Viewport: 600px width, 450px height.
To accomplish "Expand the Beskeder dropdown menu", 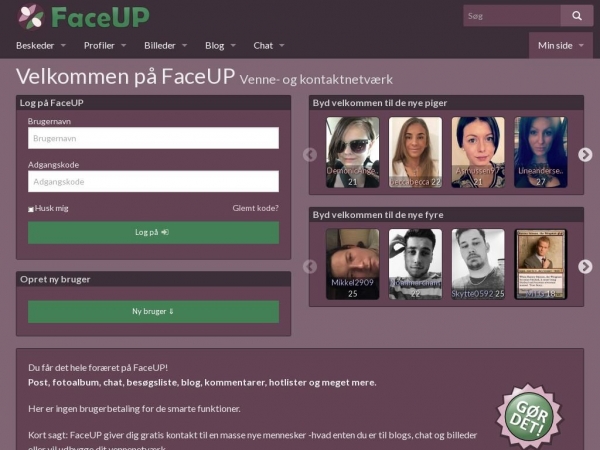I will point(41,45).
